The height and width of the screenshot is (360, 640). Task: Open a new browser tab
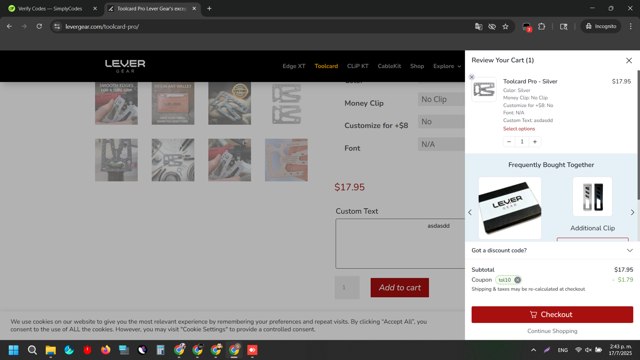click(209, 9)
